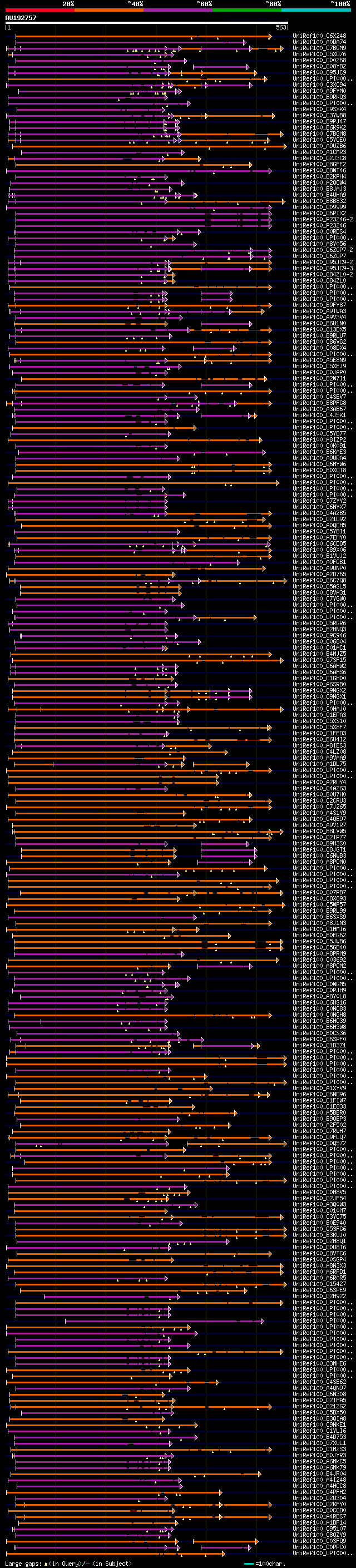Select hit UniRef100_Q8WT46
Viewport: 356px width, 1568px height.
pyautogui.click(x=319, y=170)
